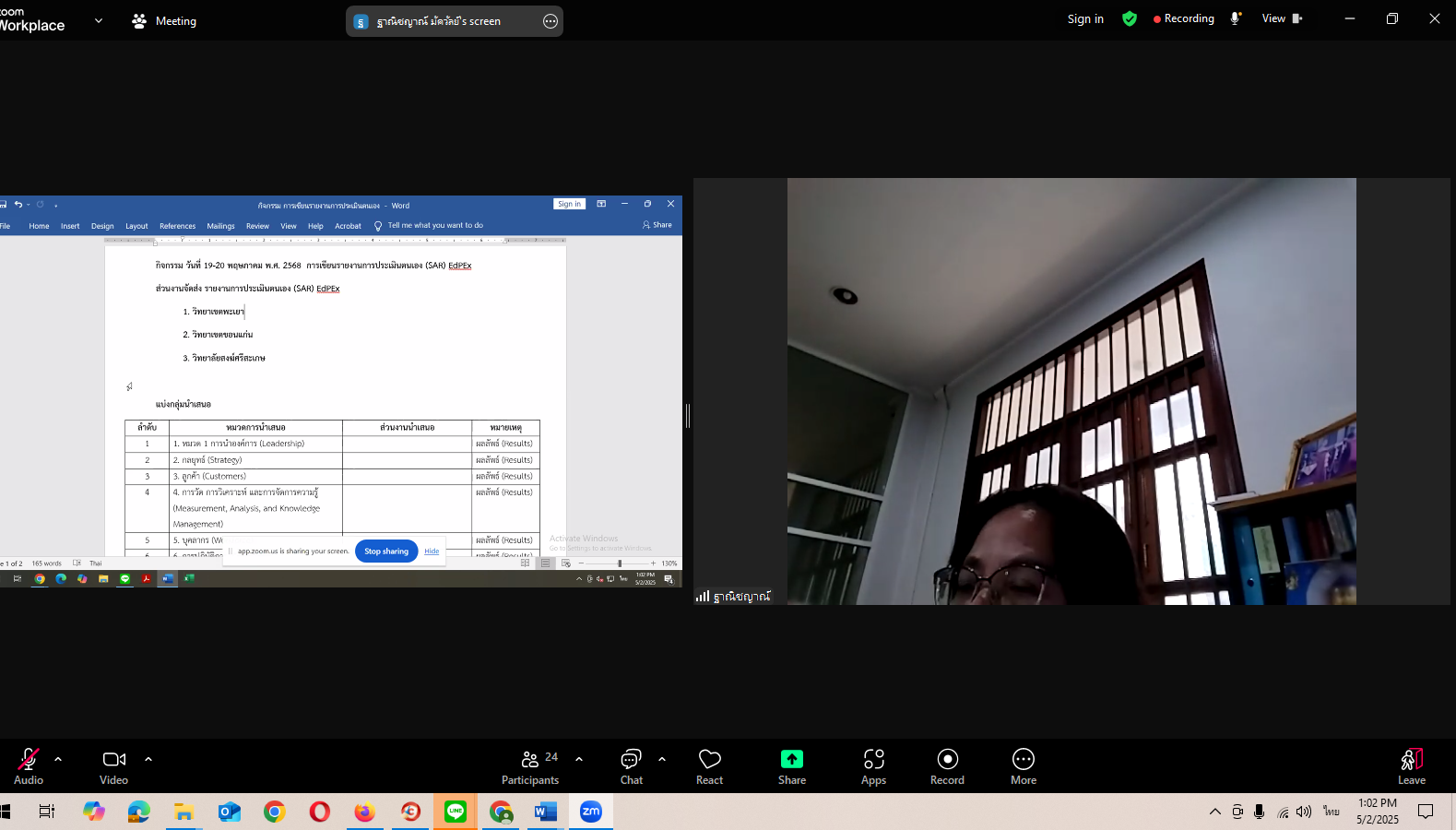Open Microsoft Edge from the taskbar
The image size is (1456, 830).
(139, 812)
